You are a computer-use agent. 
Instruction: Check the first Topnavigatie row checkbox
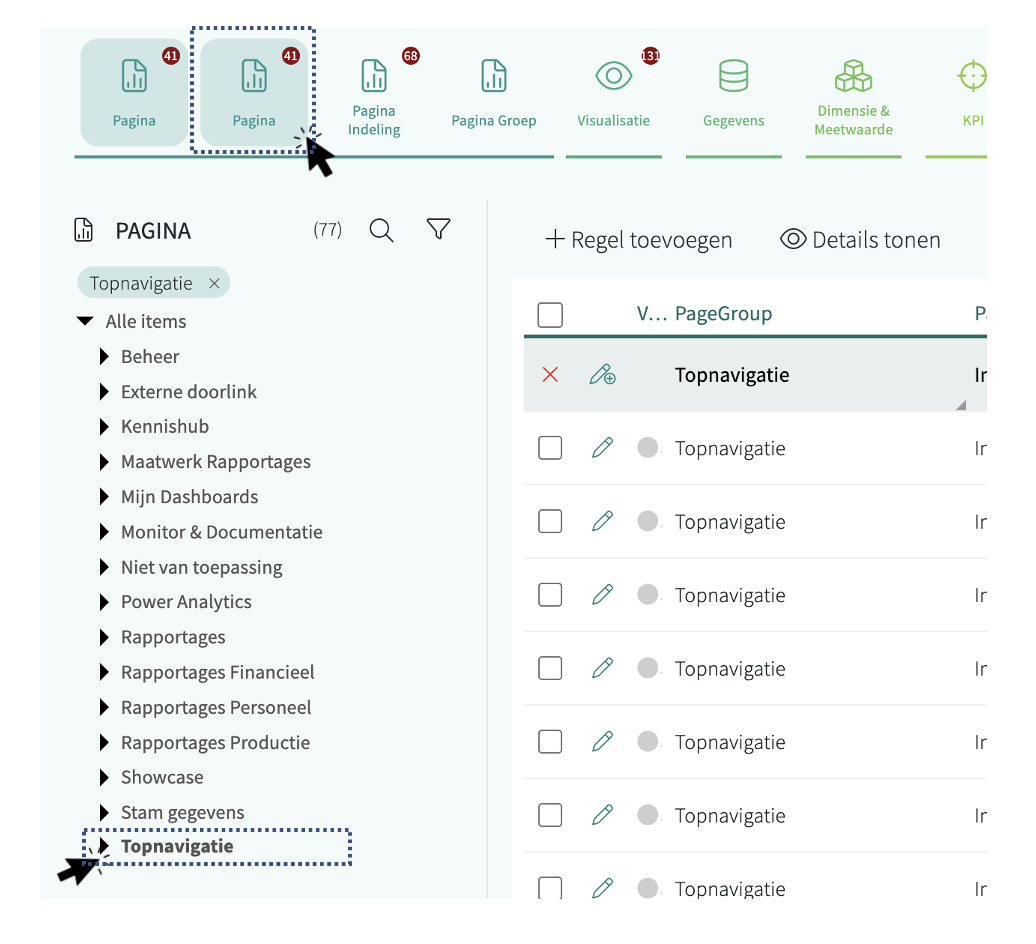tap(550, 448)
